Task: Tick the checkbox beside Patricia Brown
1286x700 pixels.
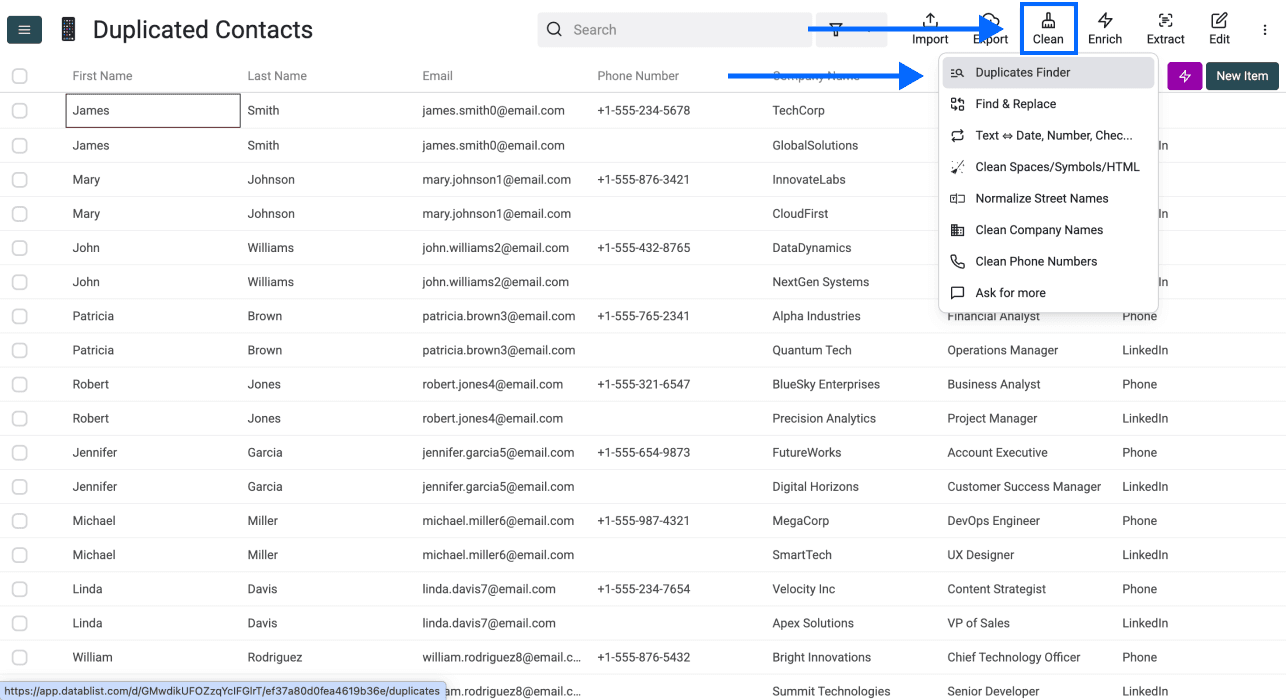Action: pyautogui.click(x=19, y=316)
